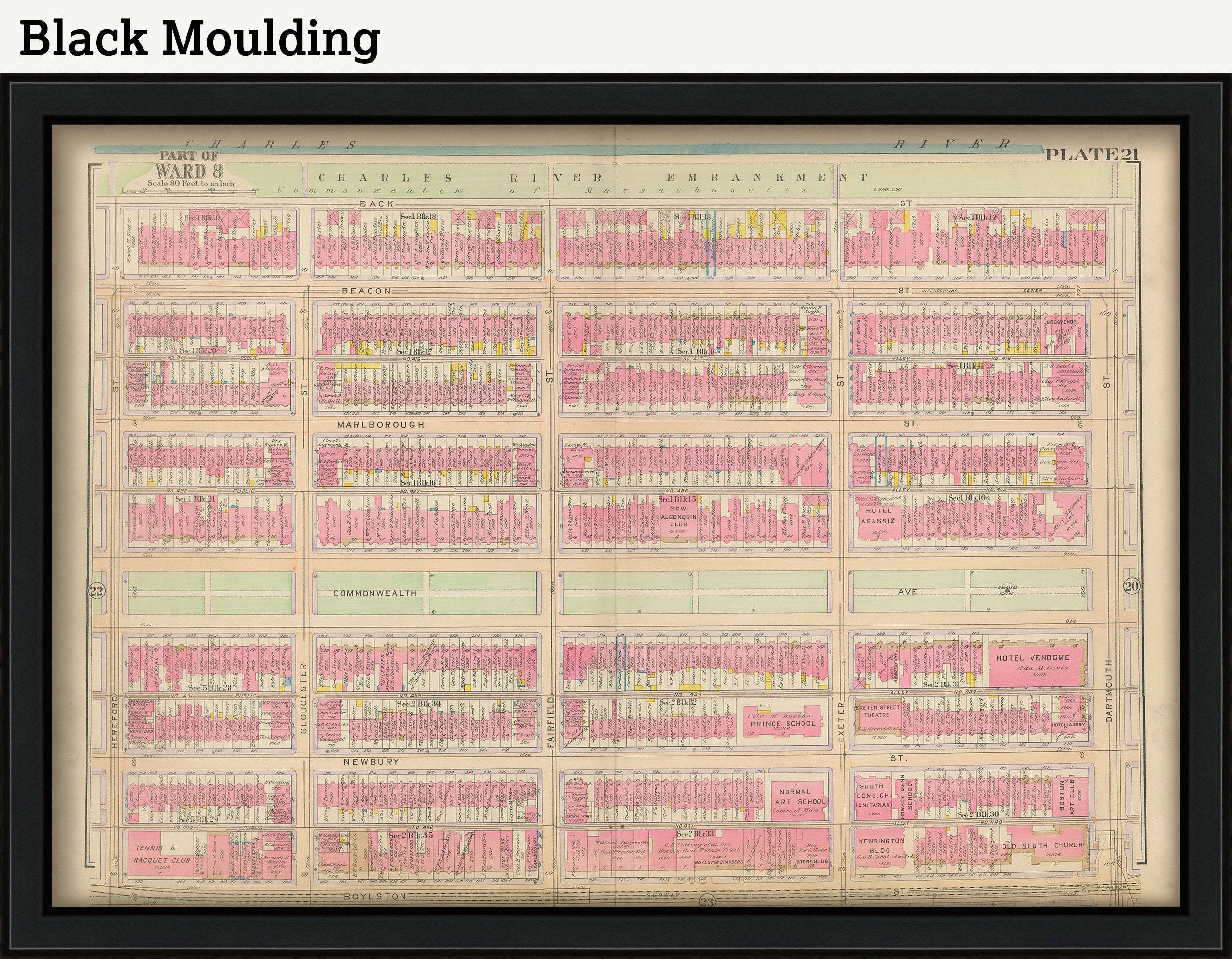Click the "PART OF WARD 8" title
Viewport: 1232px width, 959px height.
(x=189, y=165)
